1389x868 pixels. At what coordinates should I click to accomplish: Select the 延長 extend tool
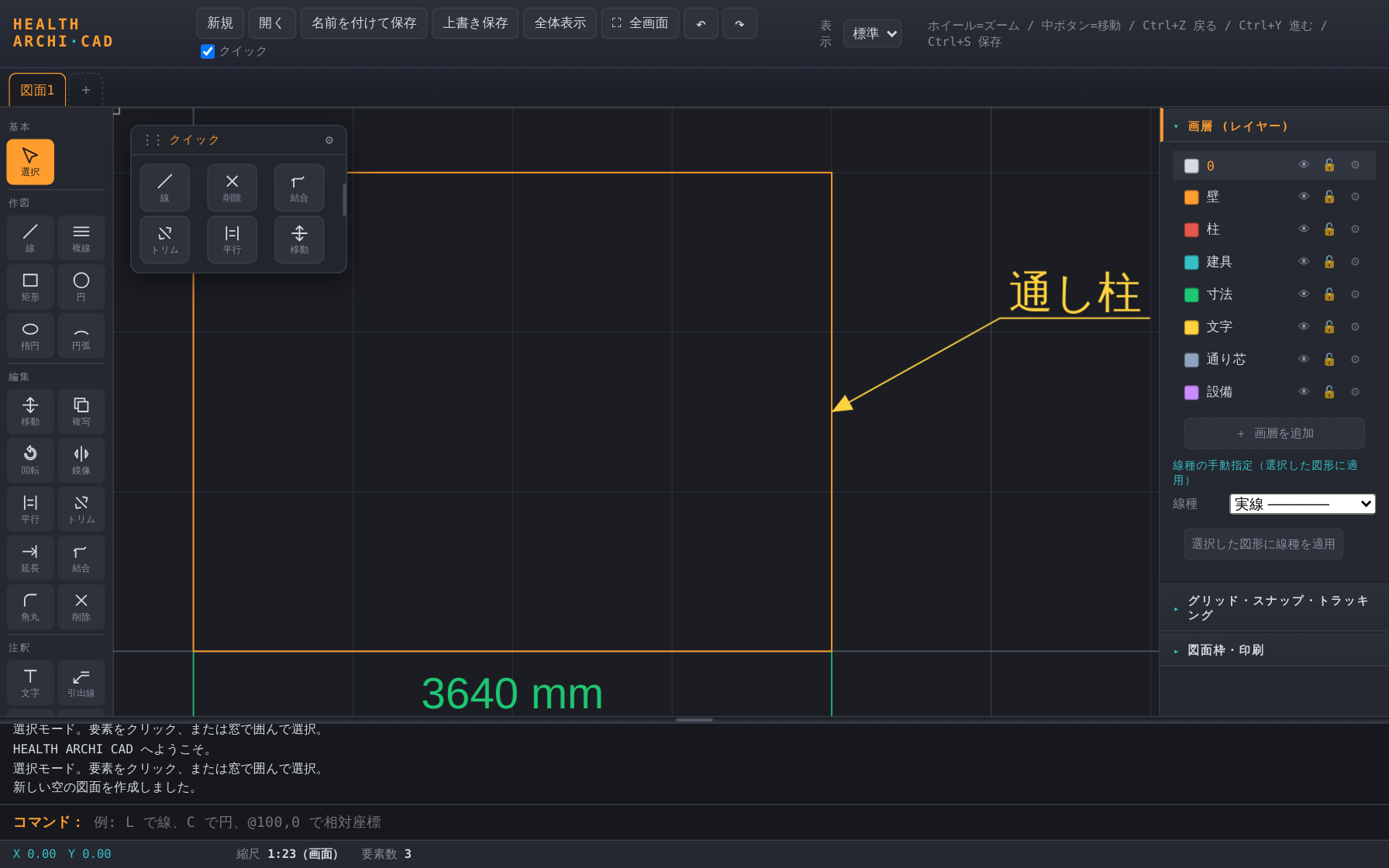point(30,557)
